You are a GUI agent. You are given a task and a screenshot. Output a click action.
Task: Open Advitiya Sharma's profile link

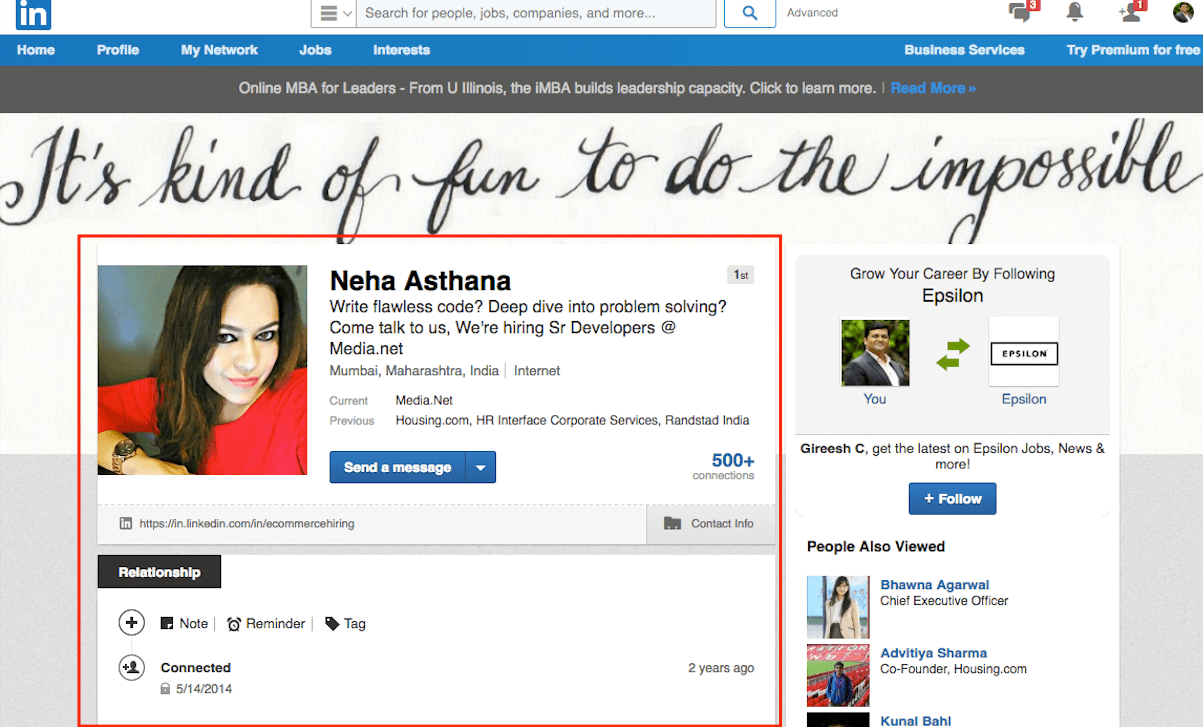pyautogui.click(x=933, y=653)
